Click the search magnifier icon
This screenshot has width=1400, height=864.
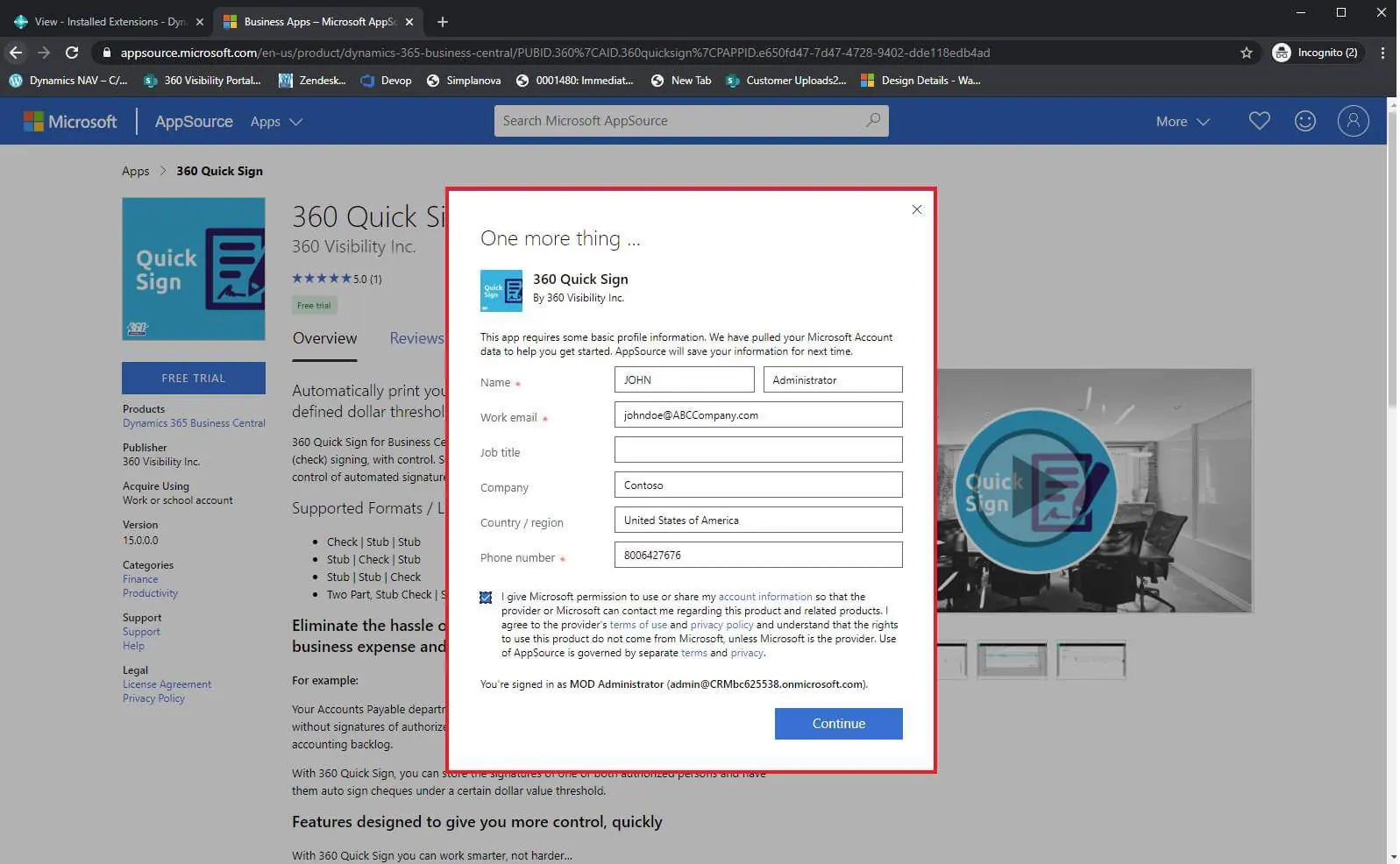click(x=873, y=120)
